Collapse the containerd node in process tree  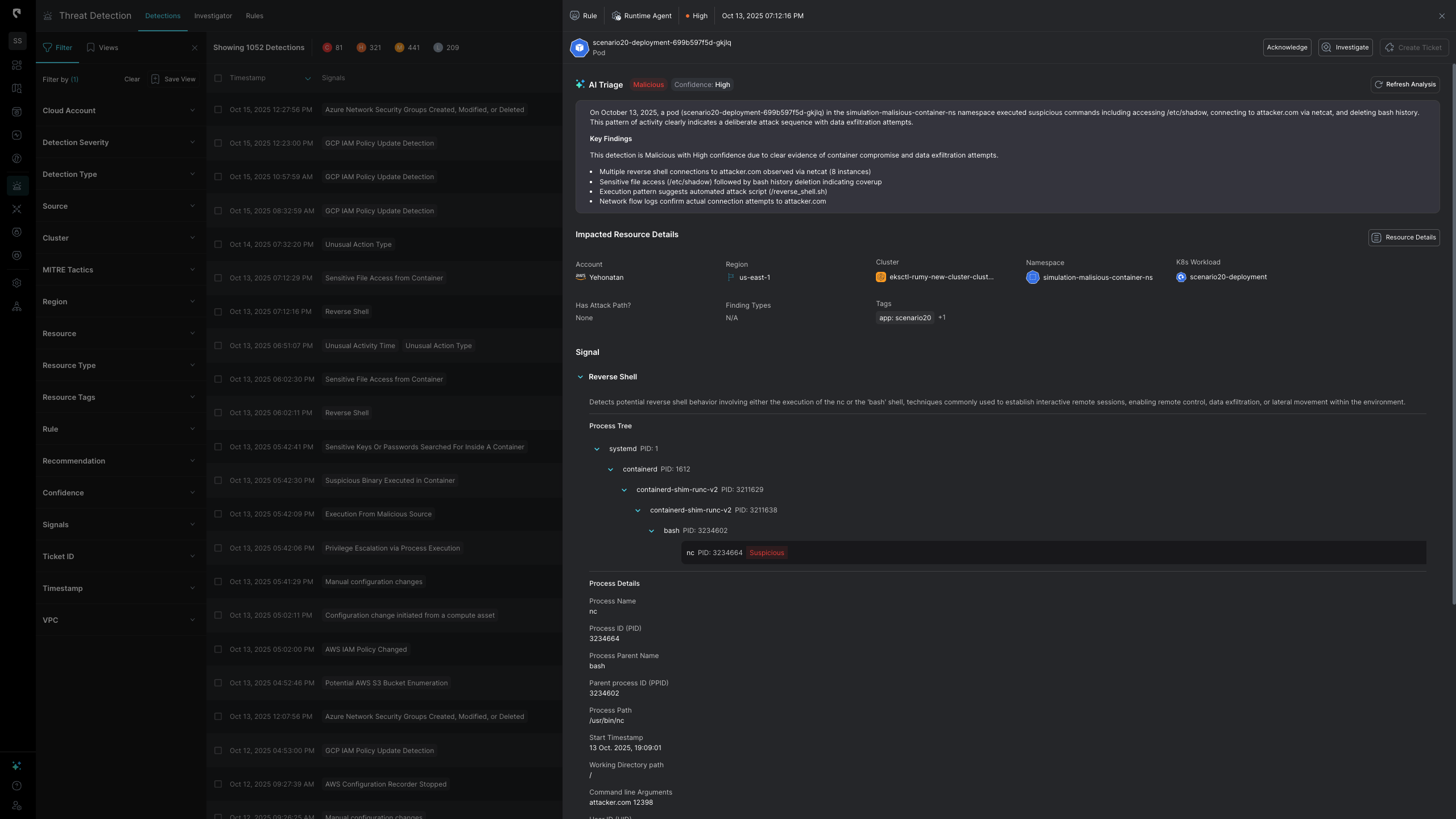pos(610,470)
